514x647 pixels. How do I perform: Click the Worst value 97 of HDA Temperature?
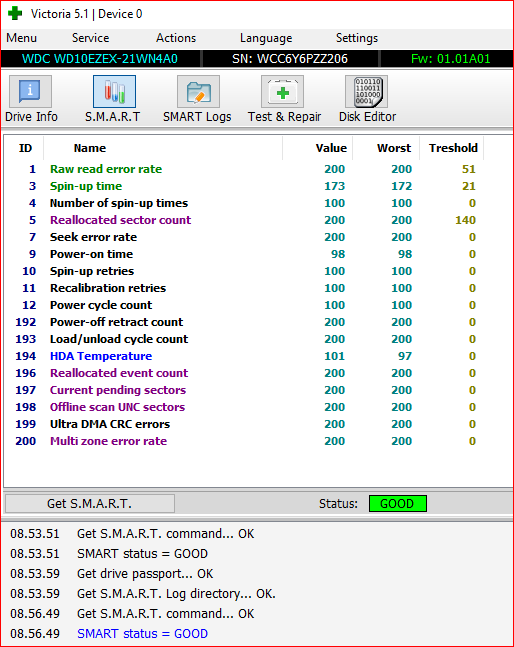pos(405,356)
